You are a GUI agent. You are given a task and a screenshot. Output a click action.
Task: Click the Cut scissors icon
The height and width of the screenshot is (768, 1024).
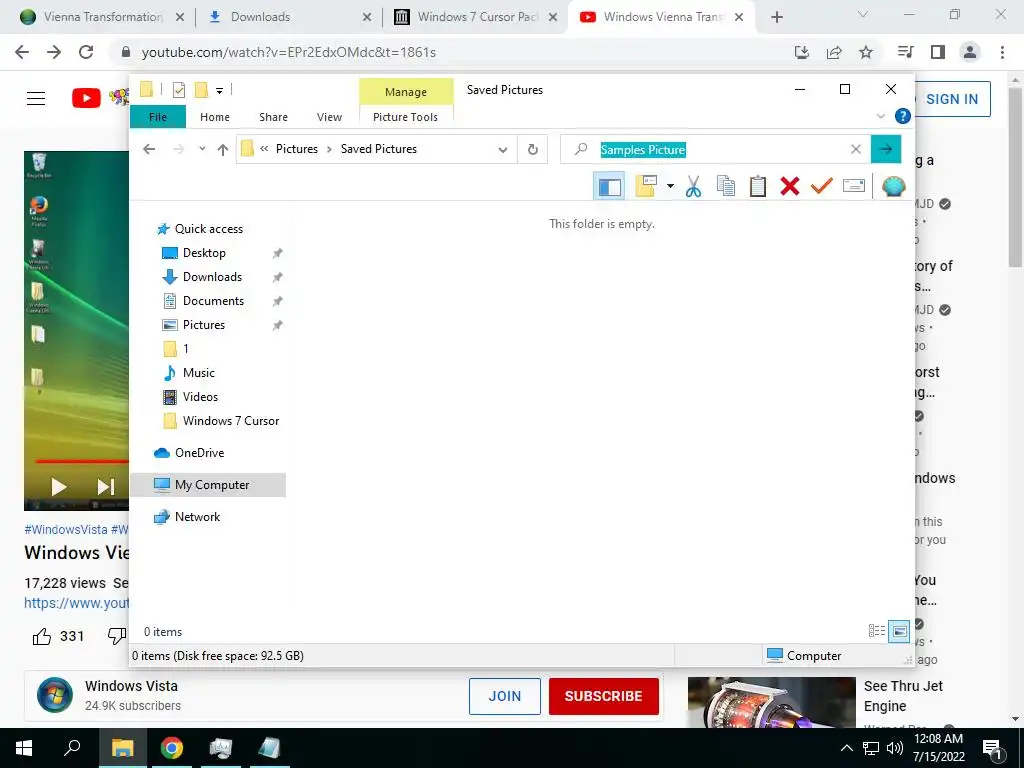pyautogui.click(x=694, y=187)
